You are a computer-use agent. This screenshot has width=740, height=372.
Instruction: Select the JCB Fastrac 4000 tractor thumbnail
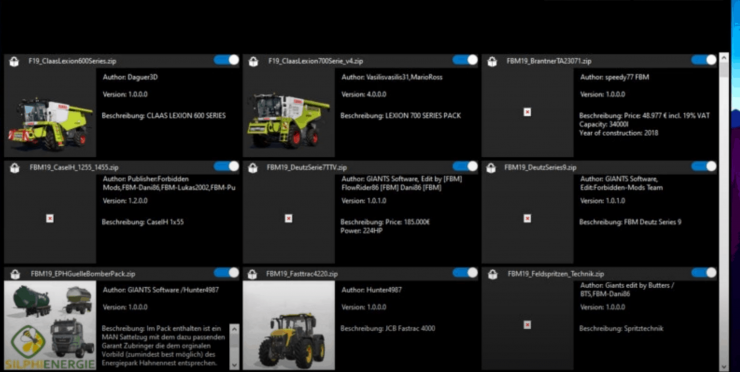pyautogui.click(x=289, y=325)
